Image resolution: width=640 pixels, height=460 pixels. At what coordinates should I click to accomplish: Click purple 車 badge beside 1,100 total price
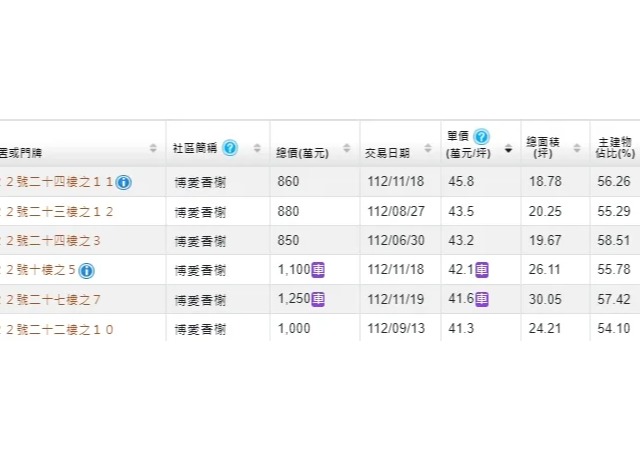[319, 270]
